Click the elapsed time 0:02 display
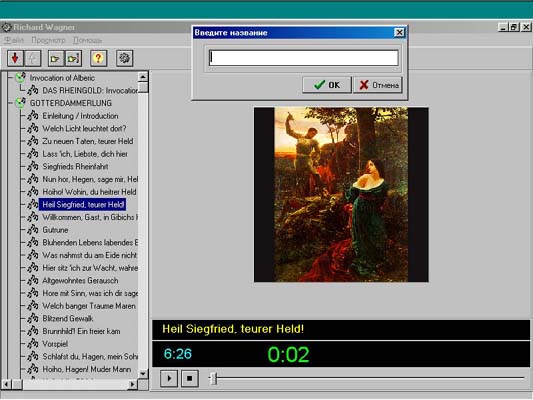The width and height of the screenshot is (533, 400). coord(288,354)
